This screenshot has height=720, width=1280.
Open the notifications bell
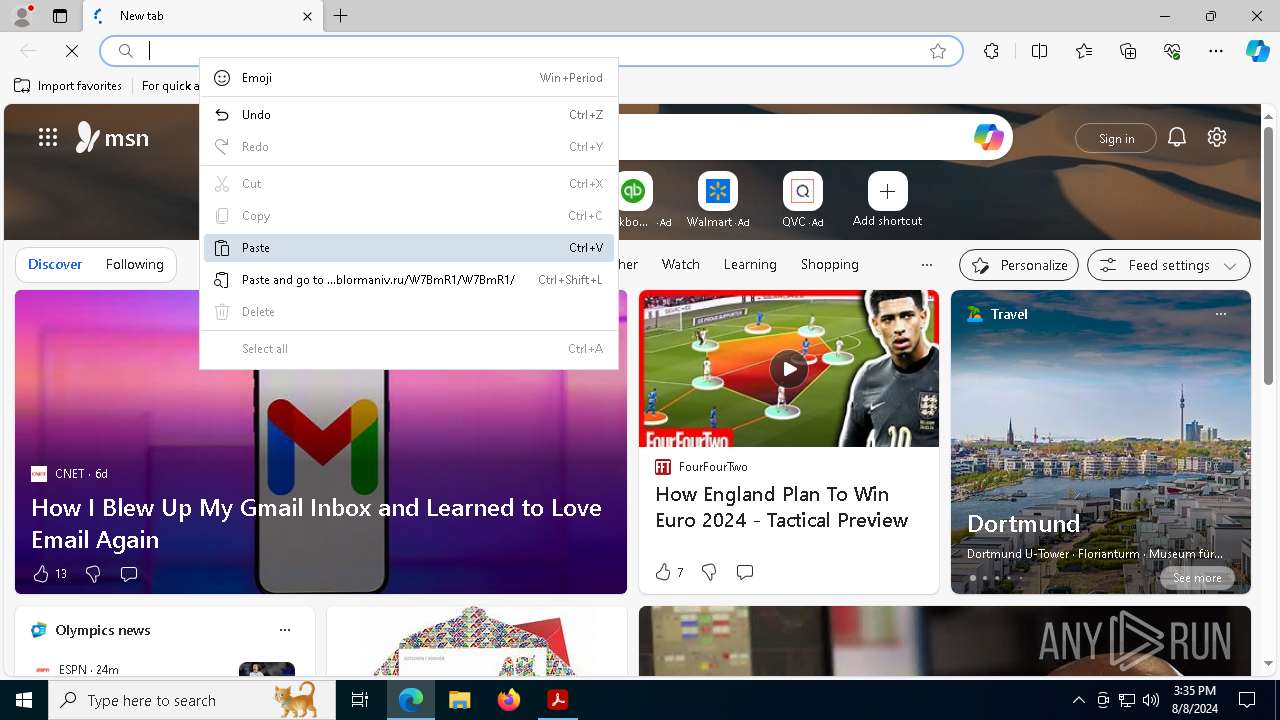point(1177,138)
